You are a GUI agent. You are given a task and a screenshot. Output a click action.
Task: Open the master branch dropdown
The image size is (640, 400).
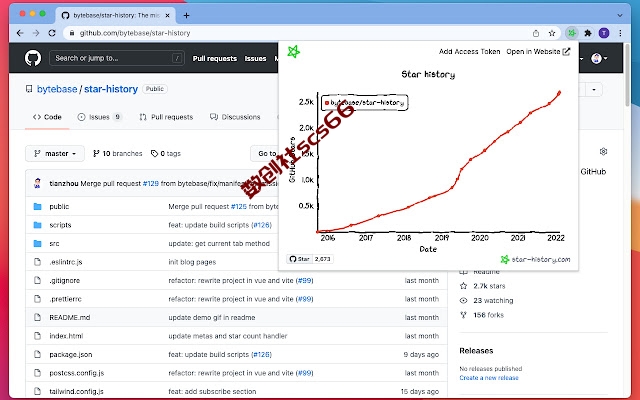[55, 153]
